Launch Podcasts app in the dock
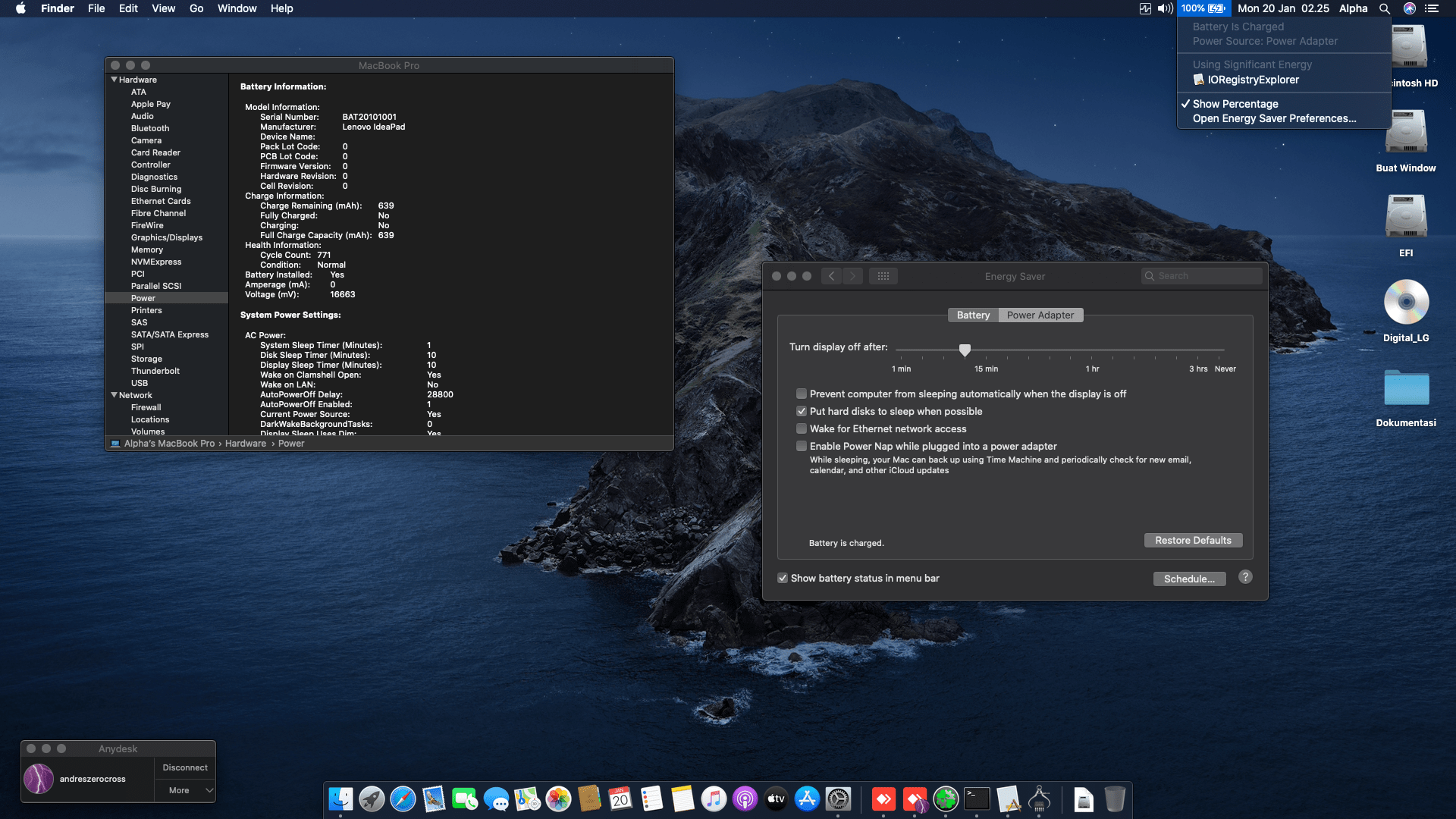Viewport: 1456px width, 819px height. click(x=745, y=799)
